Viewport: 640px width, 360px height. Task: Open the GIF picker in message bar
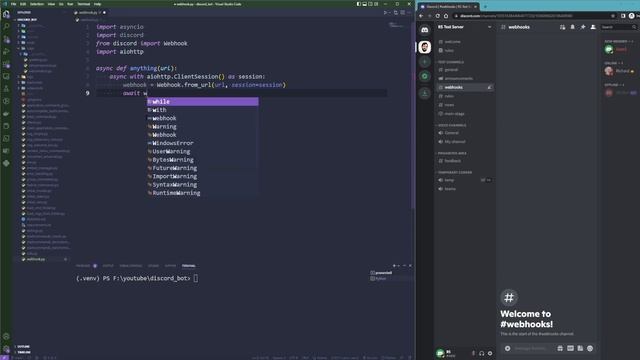[x=570, y=348]
